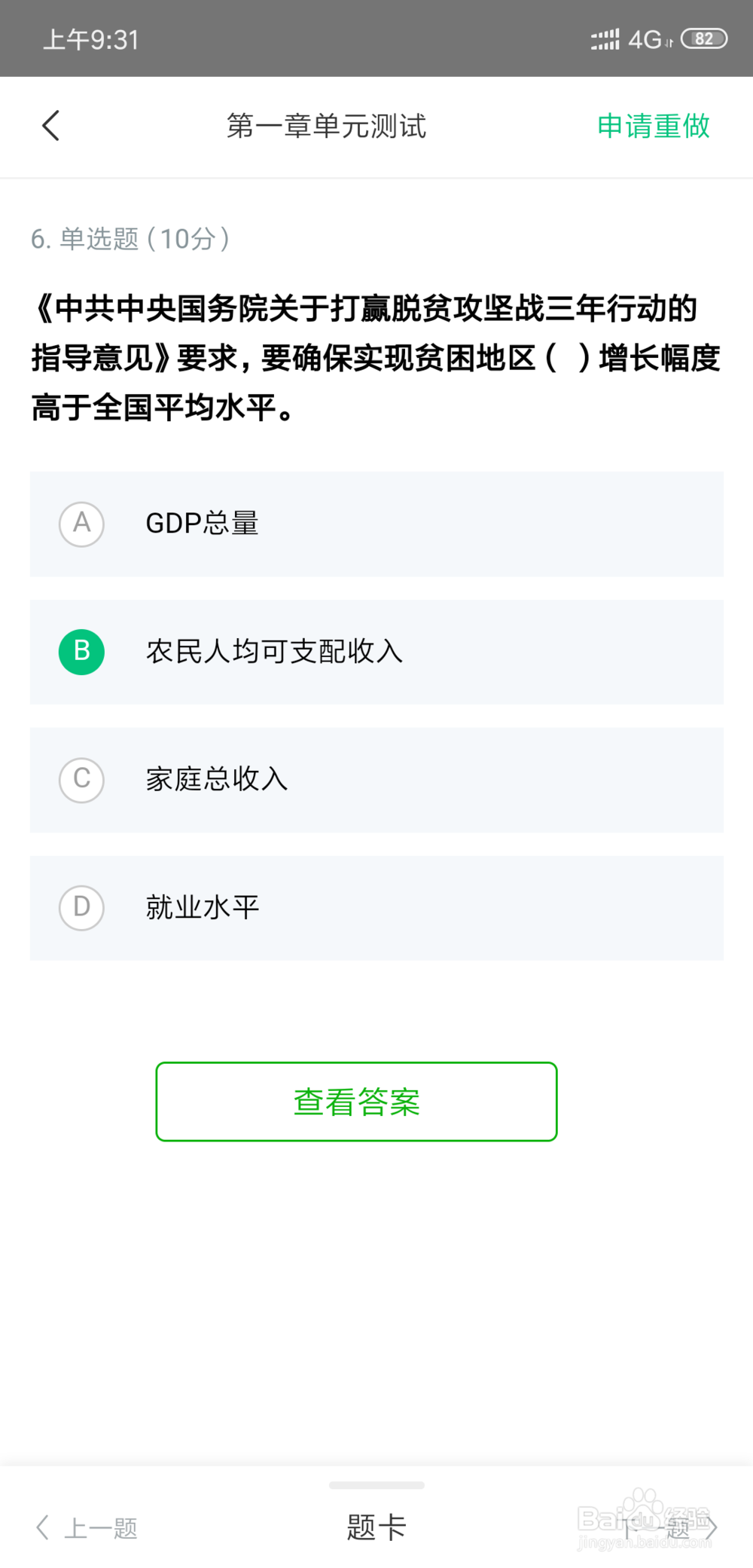Image resolution: width=753 pixels, height=1568 pixels.
Task: Choose answer text GDP总量
Action: pyautogui.click(x=202, y=524)
